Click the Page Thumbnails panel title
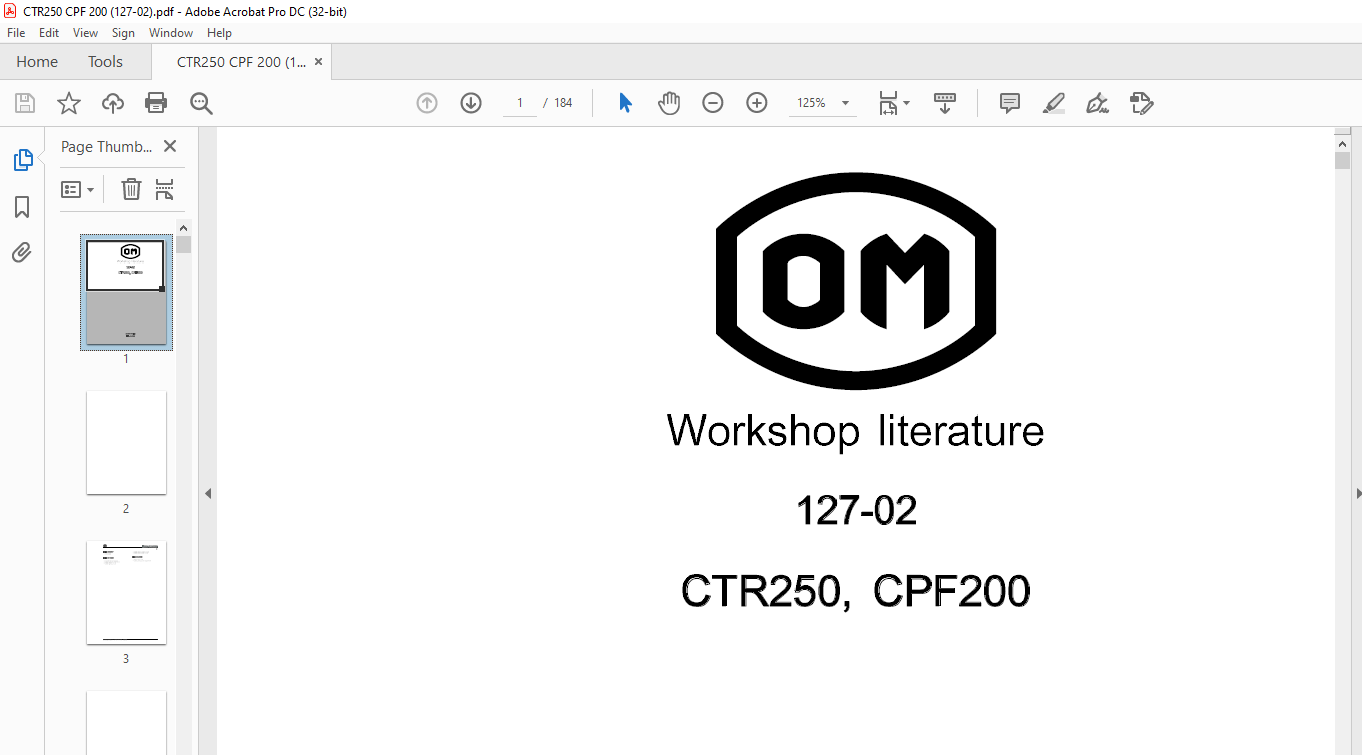The width and height of the screenshot is (1362, 755). pos(106,146)
